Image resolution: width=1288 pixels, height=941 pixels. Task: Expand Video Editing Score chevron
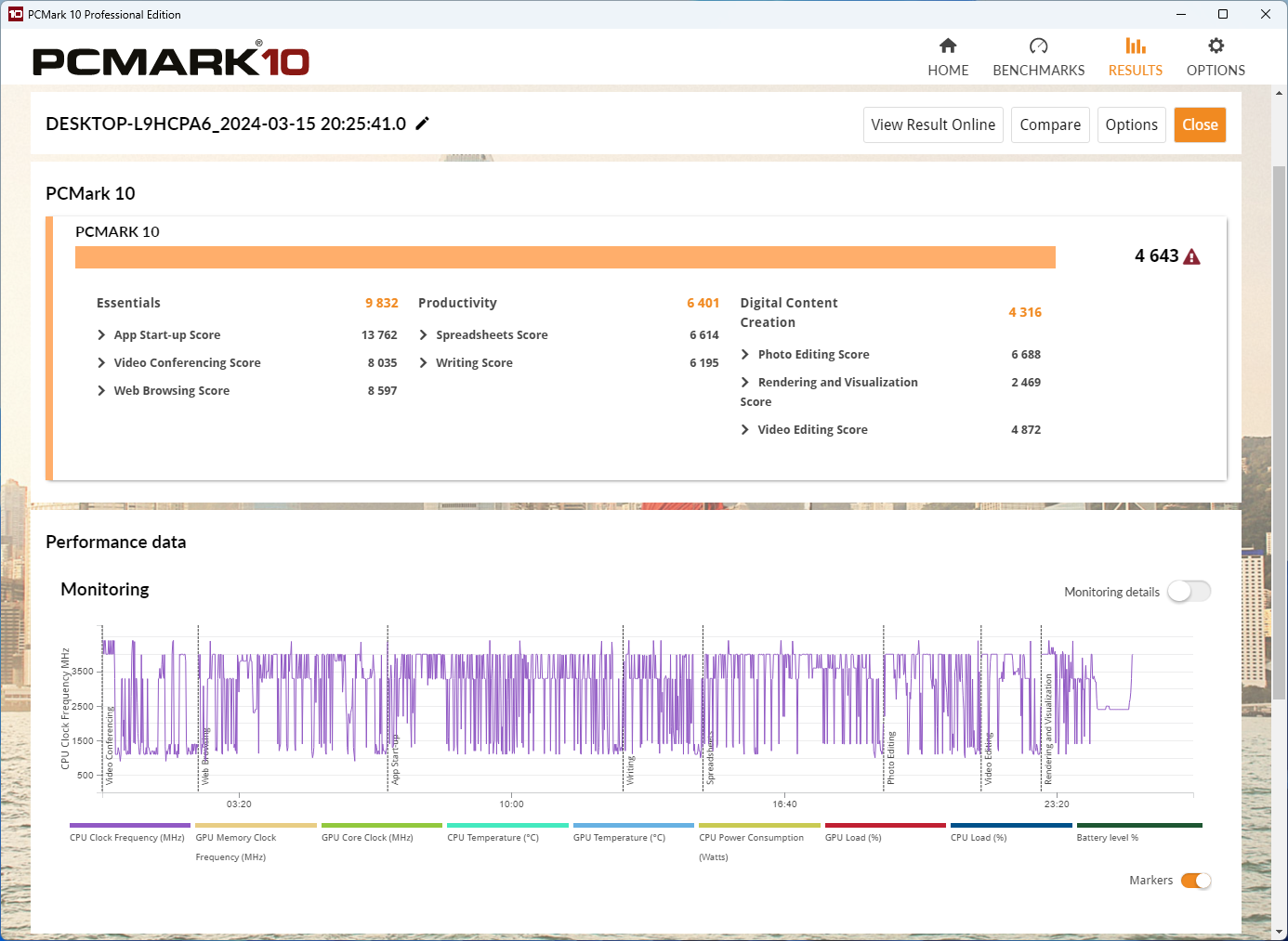click(x=745, y=430)
